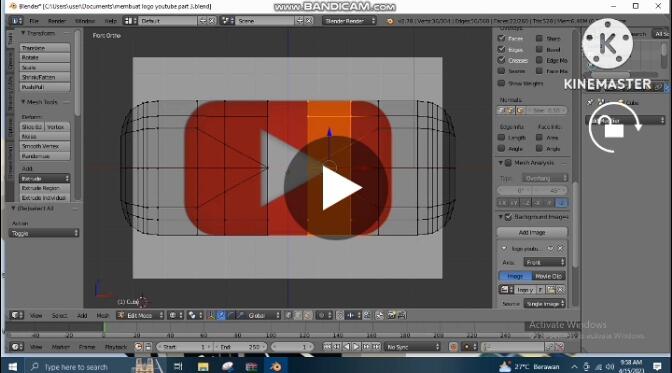Image resolution: width=672 pixels, height=373 pixels.
Task: Enable the face info Area checkbox
Action: click(540, 138)
